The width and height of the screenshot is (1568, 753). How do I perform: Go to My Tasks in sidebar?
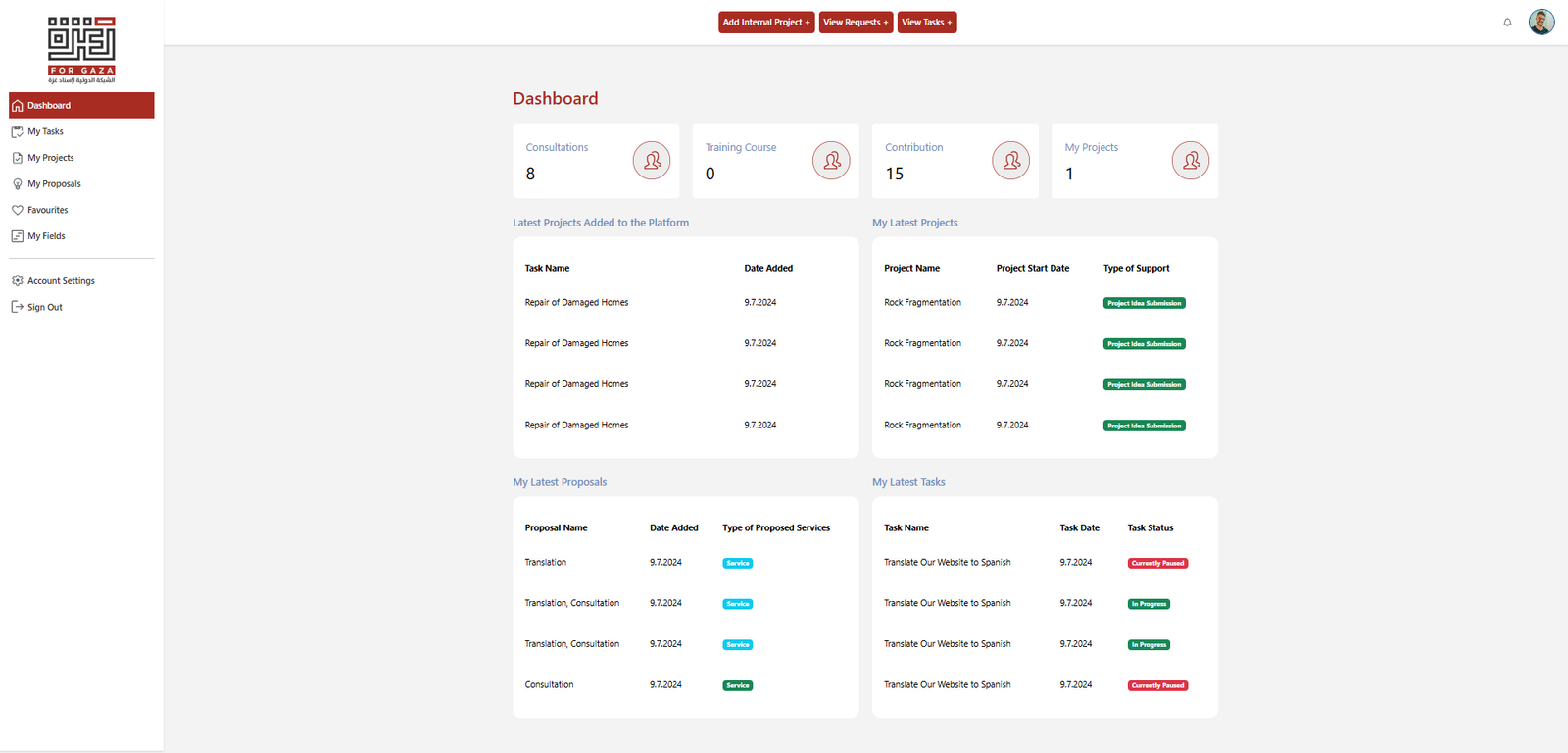click(x=45, y=131)
